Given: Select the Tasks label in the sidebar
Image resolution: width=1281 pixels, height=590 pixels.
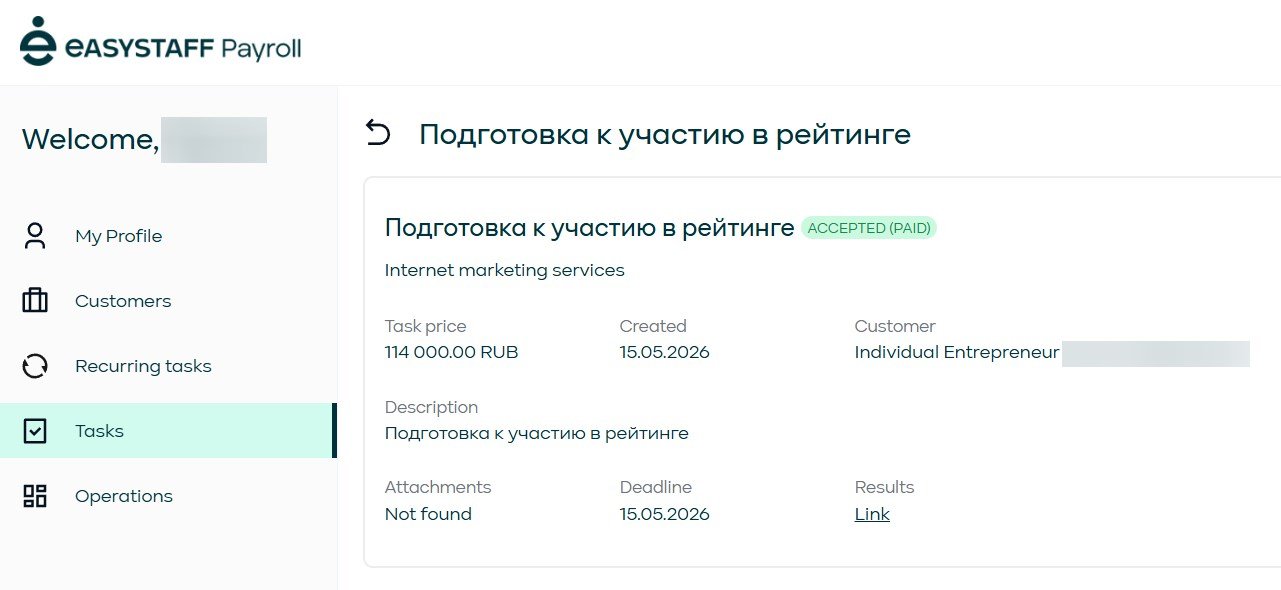Looking at the screenshot, I should (x=99, y=431).
